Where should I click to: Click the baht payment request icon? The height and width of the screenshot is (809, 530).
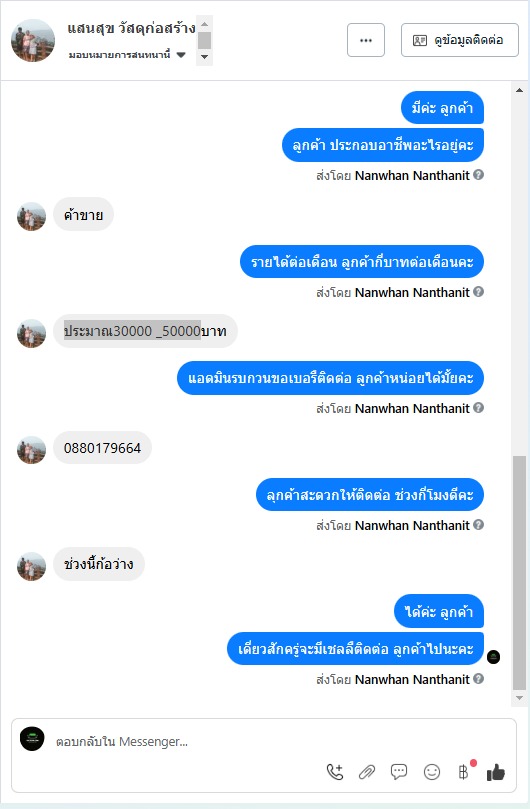coord(463,772)
